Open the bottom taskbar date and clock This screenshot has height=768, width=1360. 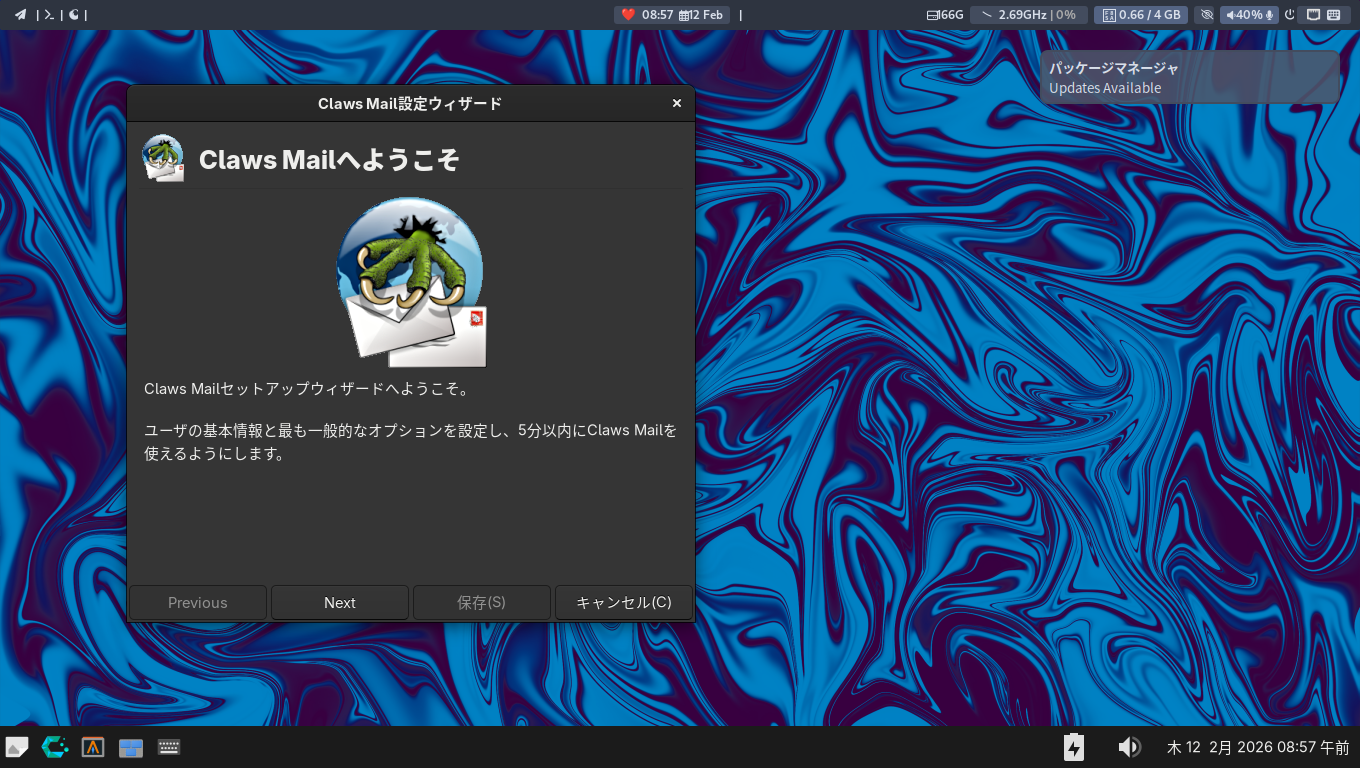pos(1258,747)
